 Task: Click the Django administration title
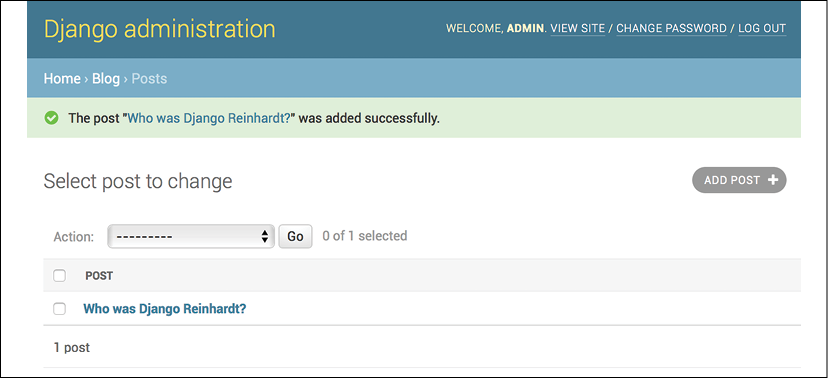[159, 29]
